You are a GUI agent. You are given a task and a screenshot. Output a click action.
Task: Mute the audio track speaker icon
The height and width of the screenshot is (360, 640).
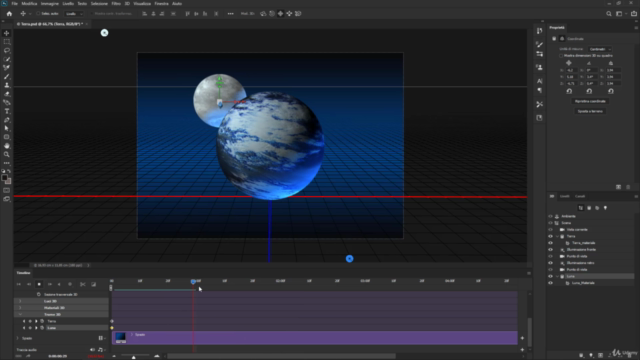click(x=92, y=350)
